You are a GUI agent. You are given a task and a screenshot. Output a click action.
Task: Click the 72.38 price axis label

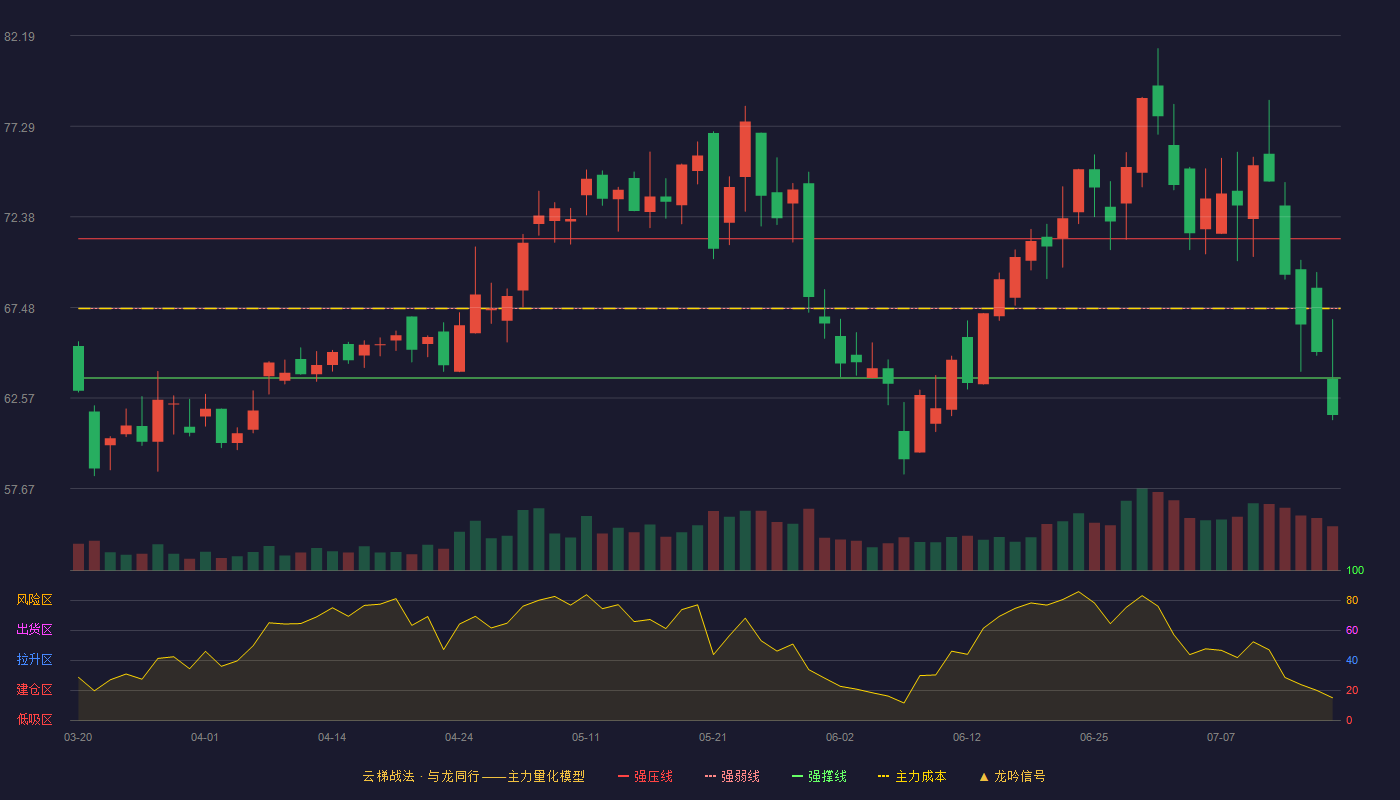point(19,217)
